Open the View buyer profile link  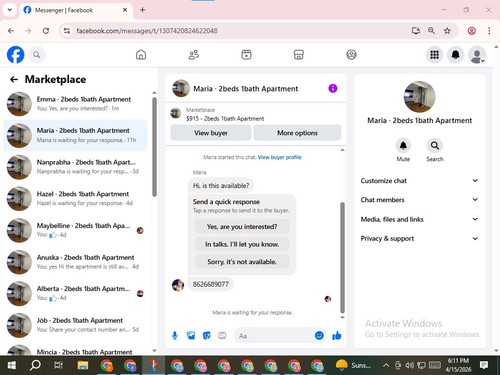pyautogui.click(x=279, y=157)
